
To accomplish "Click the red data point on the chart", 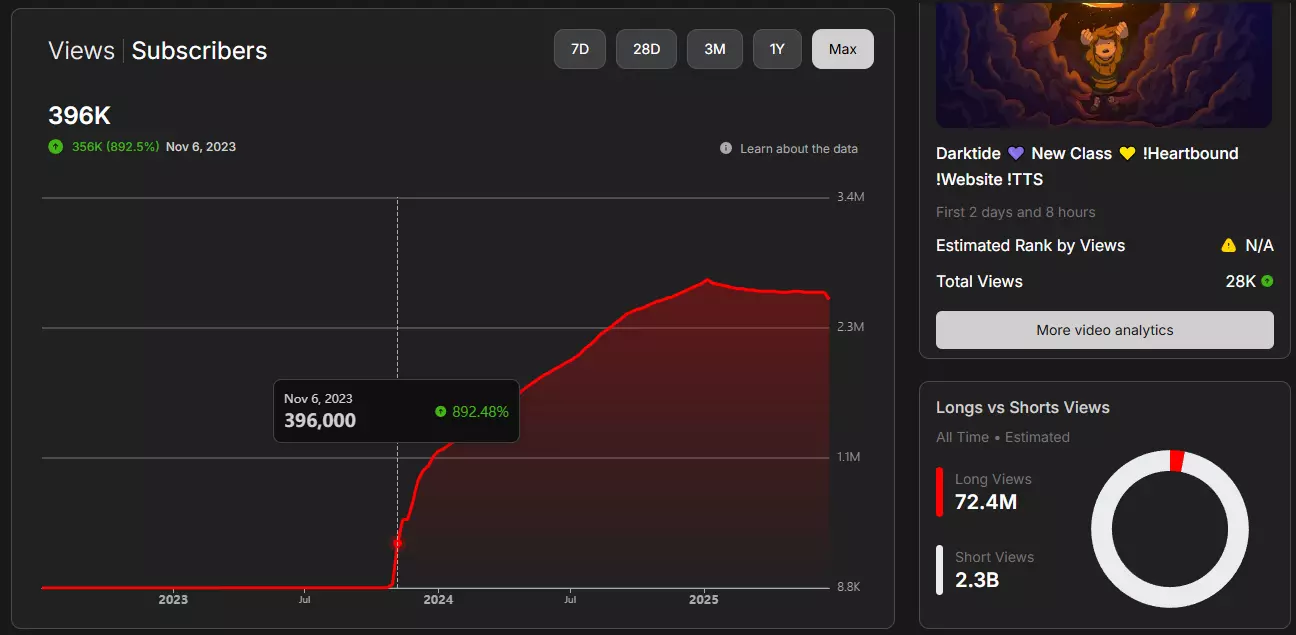I will 397,543.
